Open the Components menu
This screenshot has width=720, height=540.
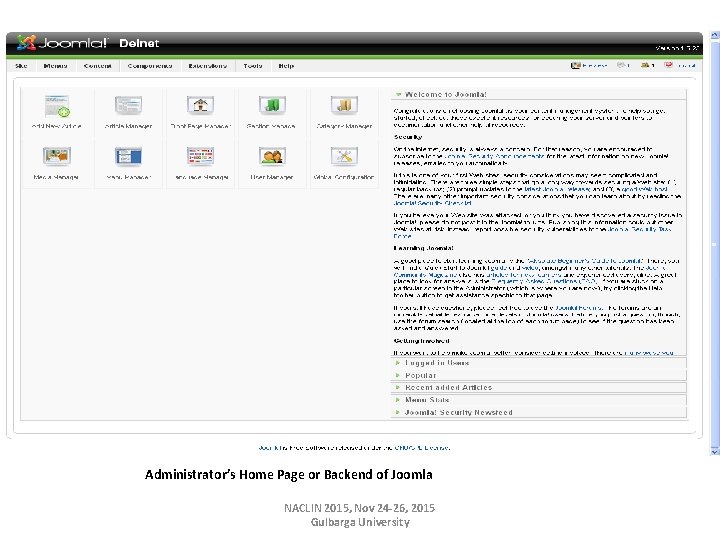pos(150,66)
